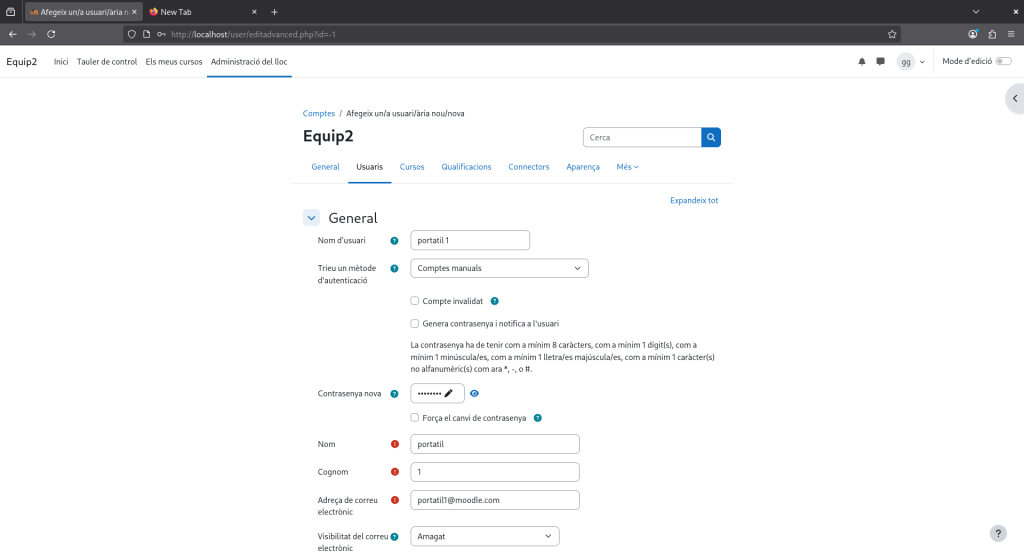Reveal password with the eye icon
The width and height of the screenshot is (1024, 559).
pyautogui.click(x=475, y=394)
